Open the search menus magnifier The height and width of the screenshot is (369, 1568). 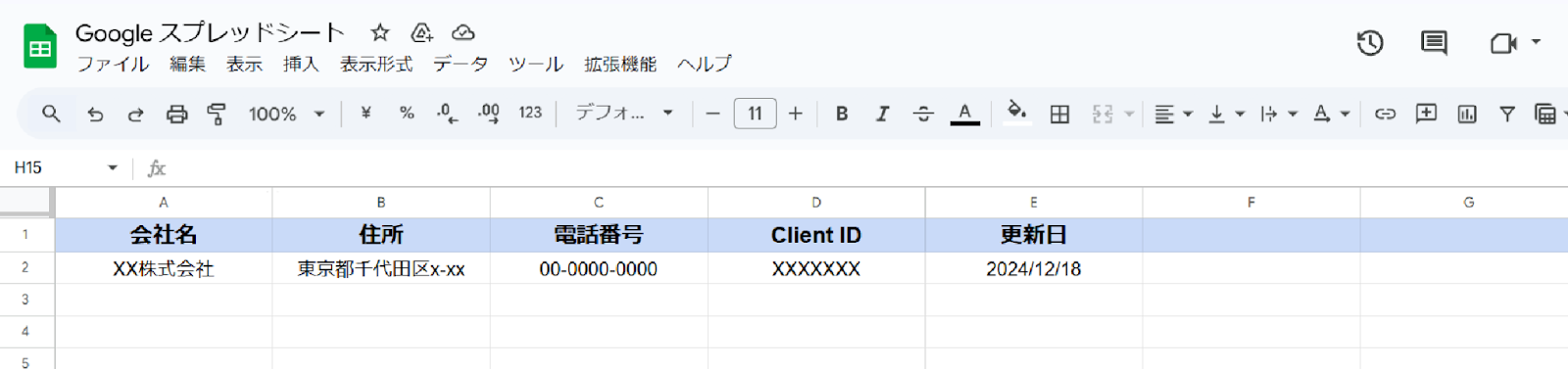pyautogui.click(x=51, y=114)
